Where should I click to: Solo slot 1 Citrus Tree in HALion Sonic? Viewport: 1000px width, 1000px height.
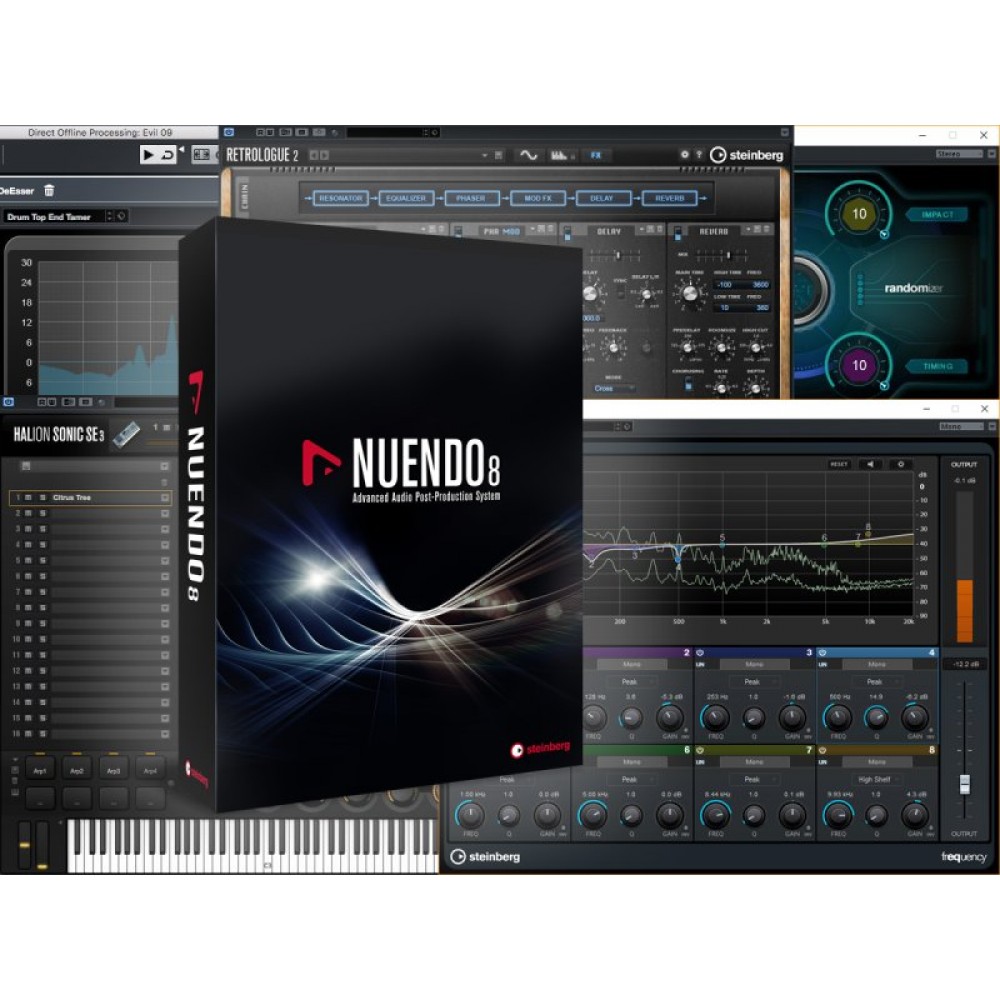[43, 497]
